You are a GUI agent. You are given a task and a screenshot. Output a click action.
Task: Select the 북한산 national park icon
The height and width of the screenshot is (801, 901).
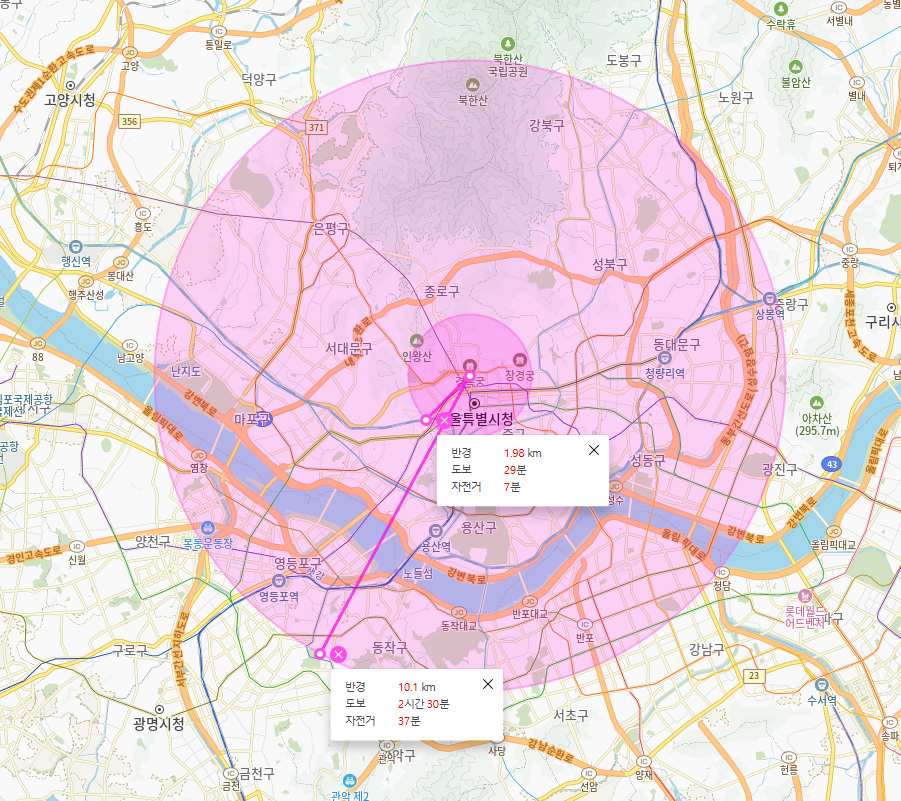[508, 44]
